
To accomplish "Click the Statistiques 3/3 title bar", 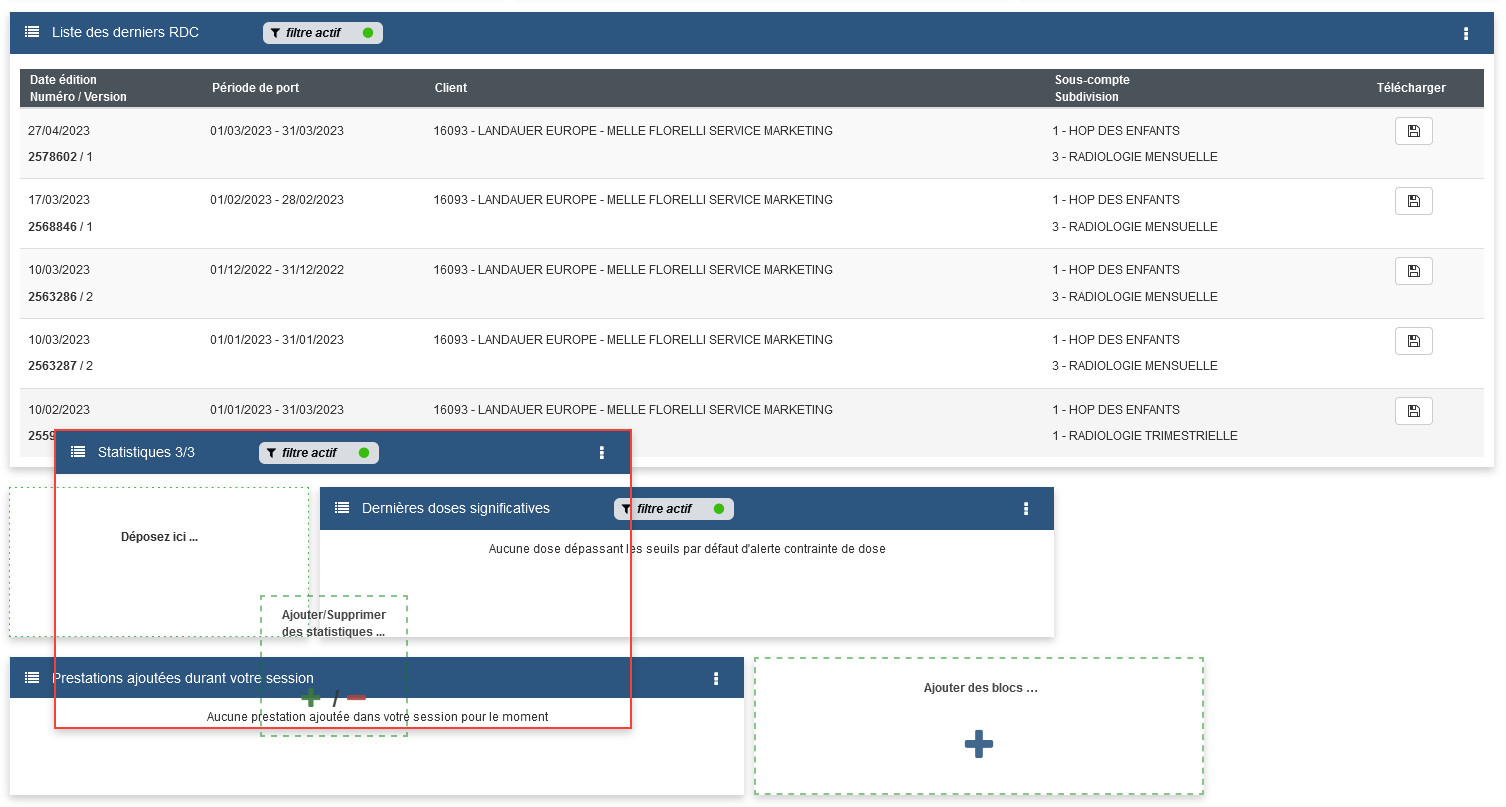I will pyautogui.click(x=147, y=453).
